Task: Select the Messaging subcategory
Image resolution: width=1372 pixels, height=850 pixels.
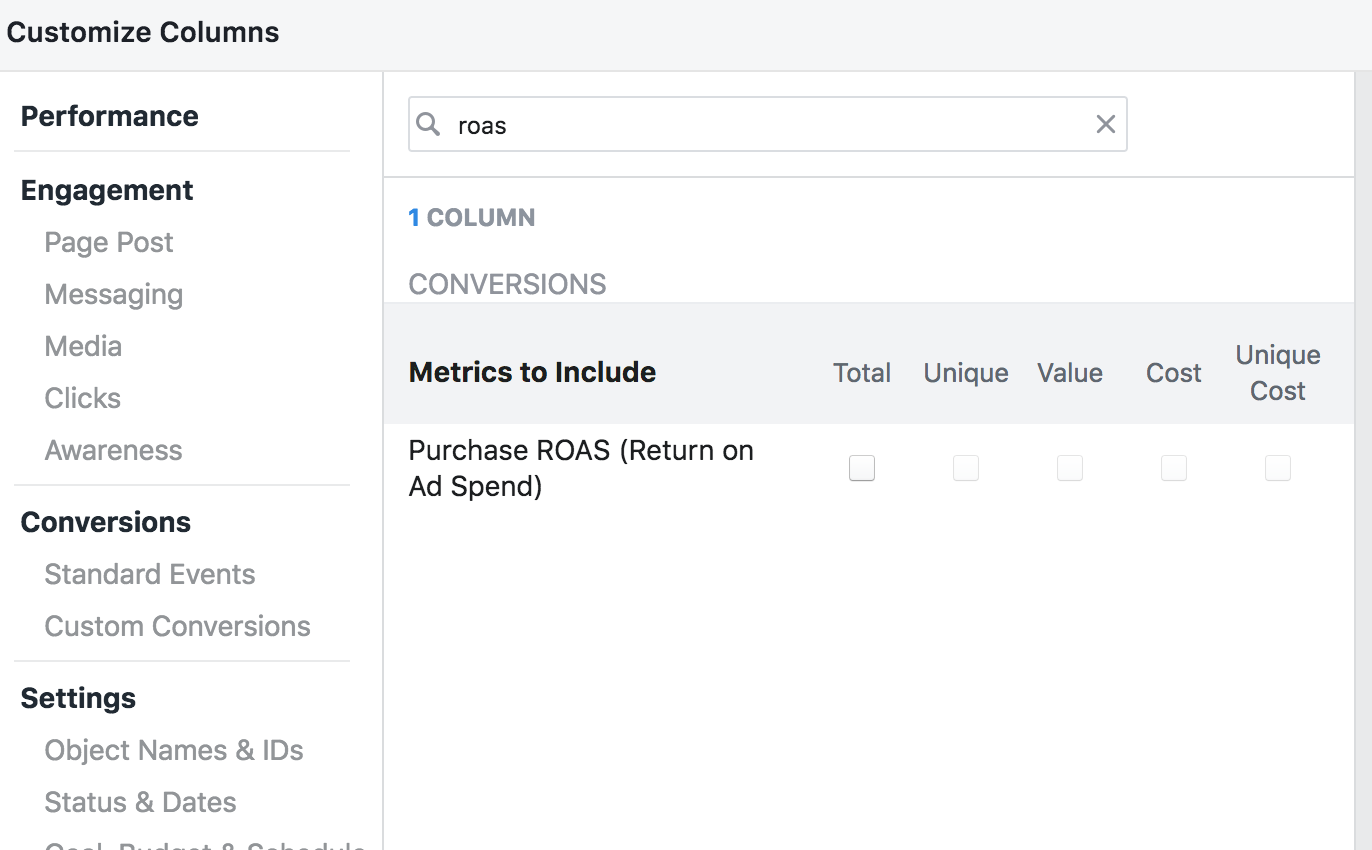Action: 113,294
